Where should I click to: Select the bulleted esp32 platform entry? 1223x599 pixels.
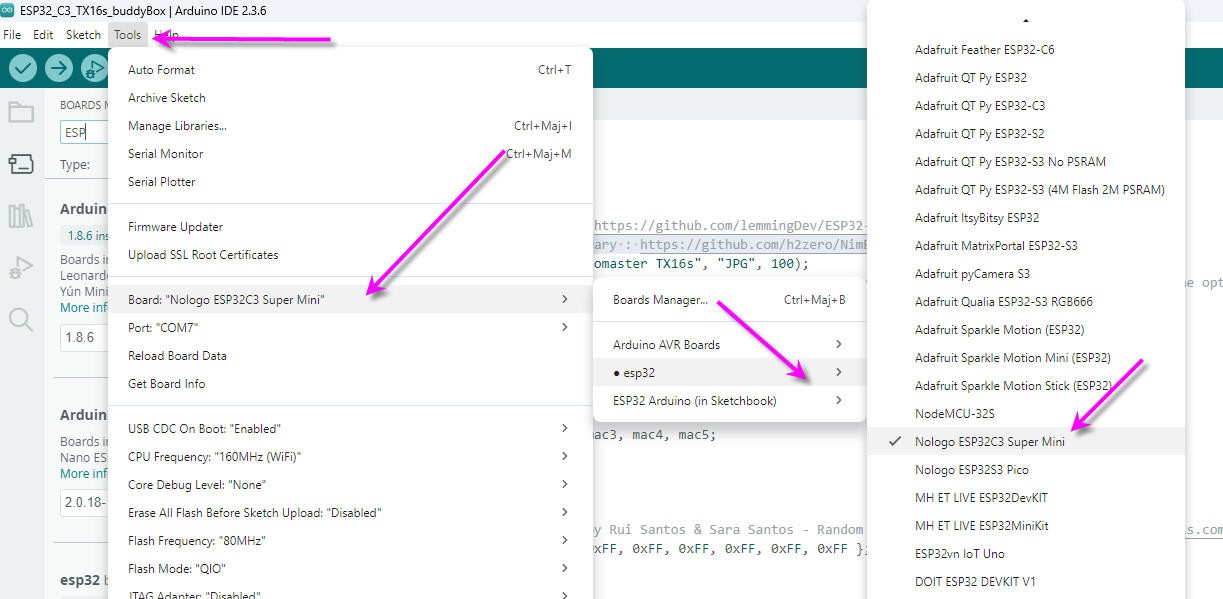point(727,372)
